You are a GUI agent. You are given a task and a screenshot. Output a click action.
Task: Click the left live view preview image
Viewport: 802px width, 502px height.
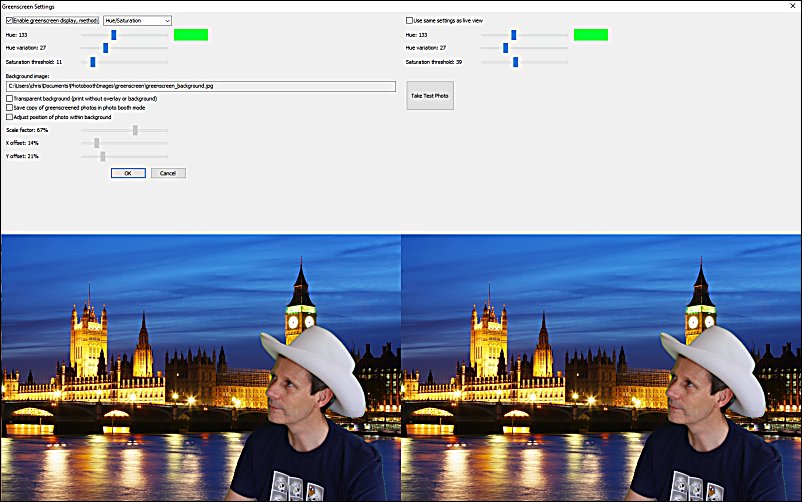click(201, 367)
